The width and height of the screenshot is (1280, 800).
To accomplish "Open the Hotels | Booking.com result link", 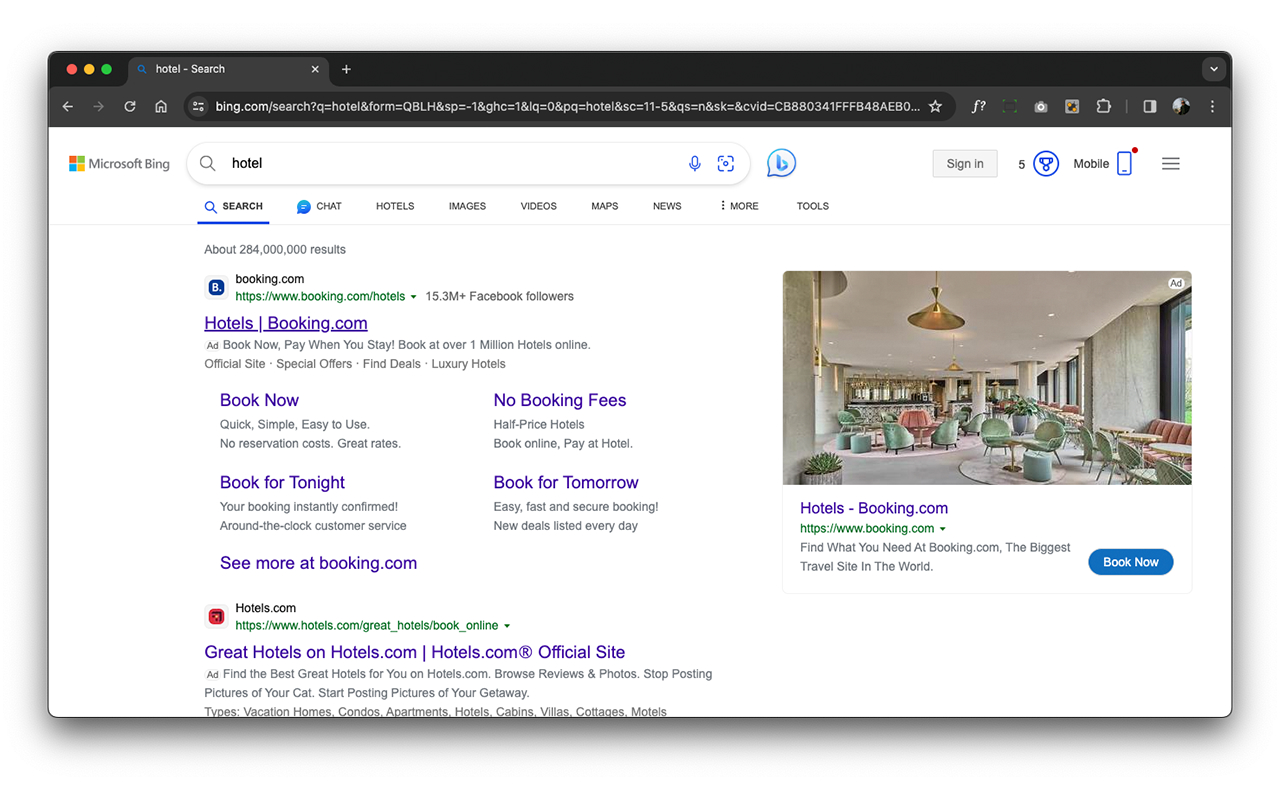I will pos(285,322).
